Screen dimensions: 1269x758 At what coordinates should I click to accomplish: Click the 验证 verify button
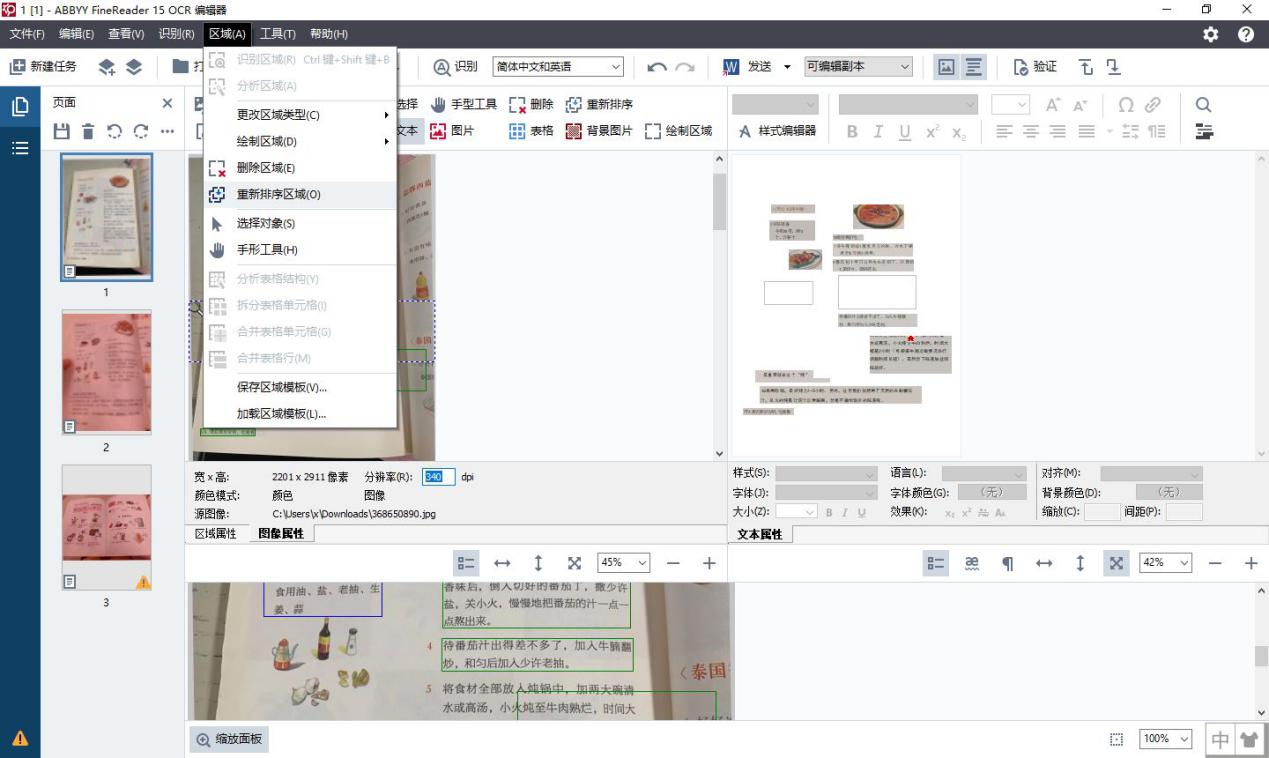[x=1035, y=67]
